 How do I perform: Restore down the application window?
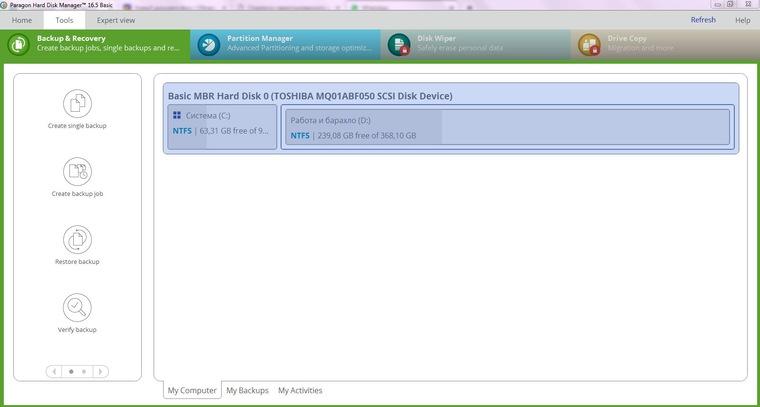(x=730, y=4)
